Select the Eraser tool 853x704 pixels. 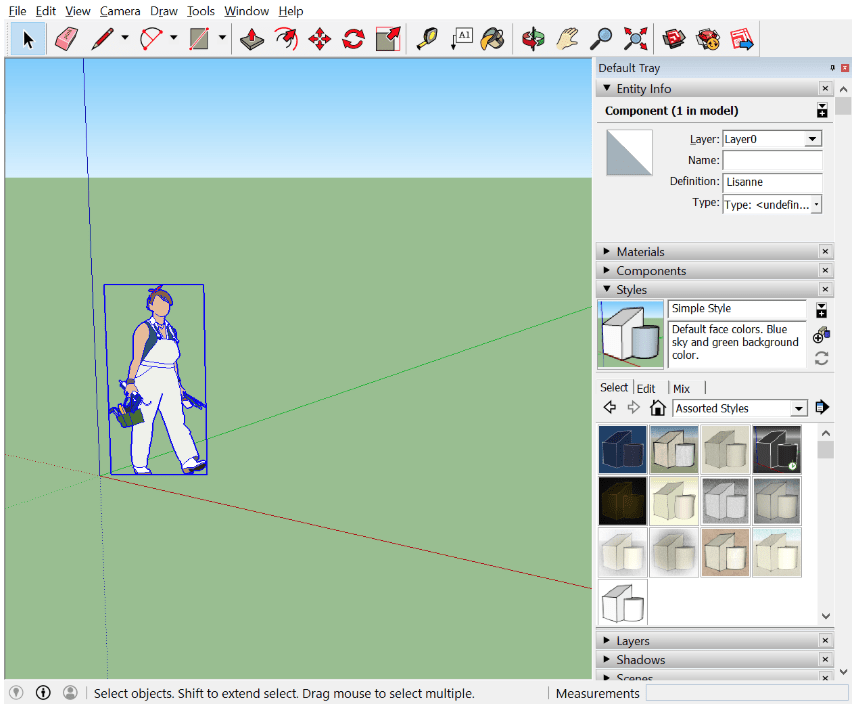click(66, 39)
